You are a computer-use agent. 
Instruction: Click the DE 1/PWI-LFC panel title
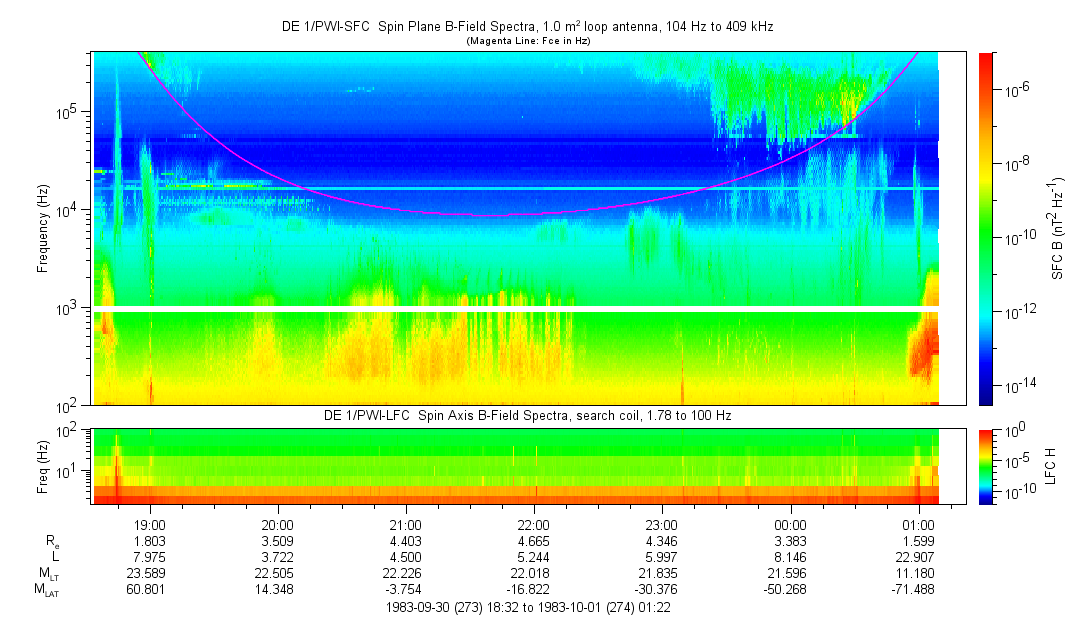pyautogui.click(x=527, y=415)
